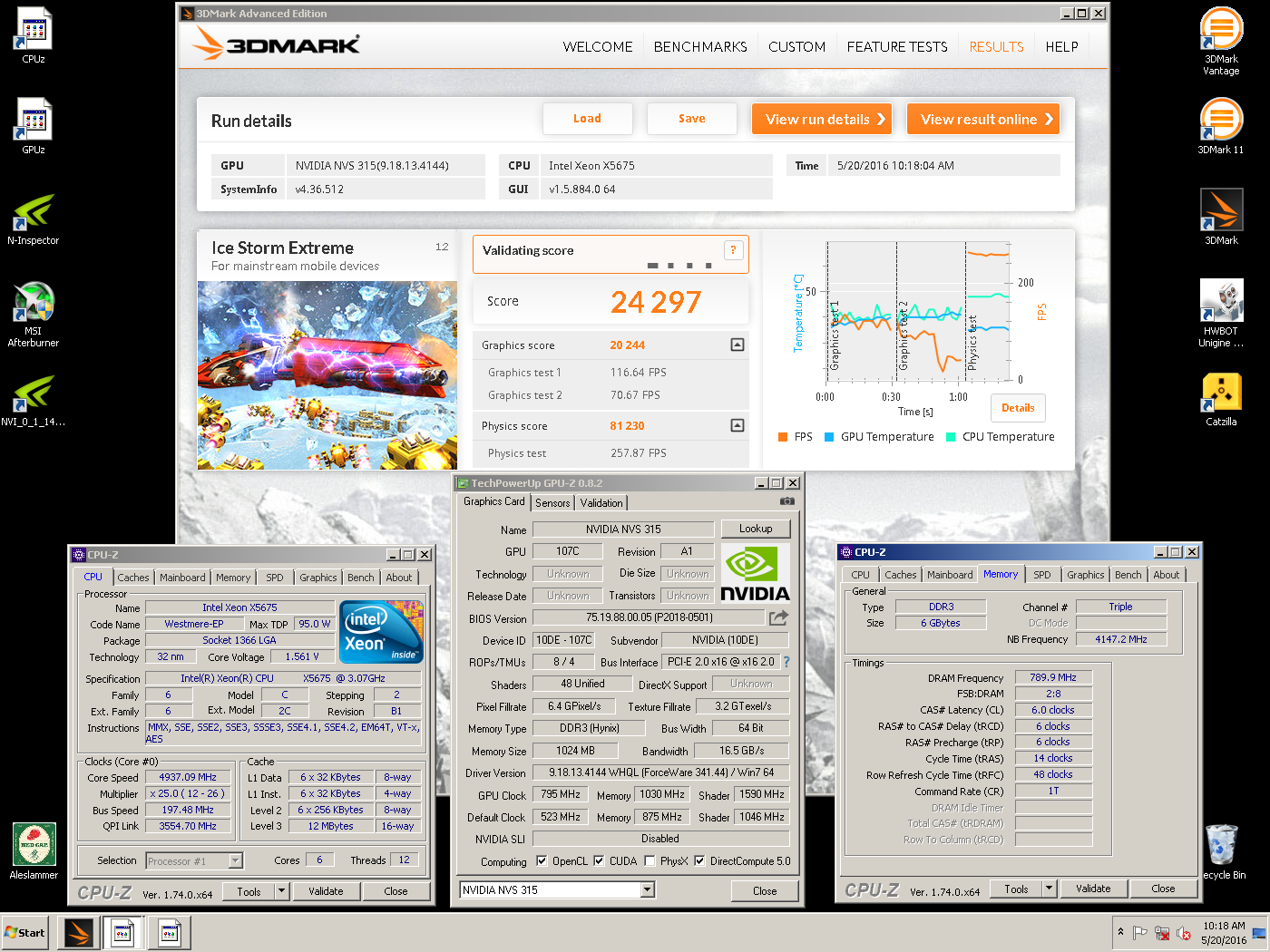Viewport: 1270px width, 952px height.
Task: Click the Validating score help icon
Action: [733, 250]
